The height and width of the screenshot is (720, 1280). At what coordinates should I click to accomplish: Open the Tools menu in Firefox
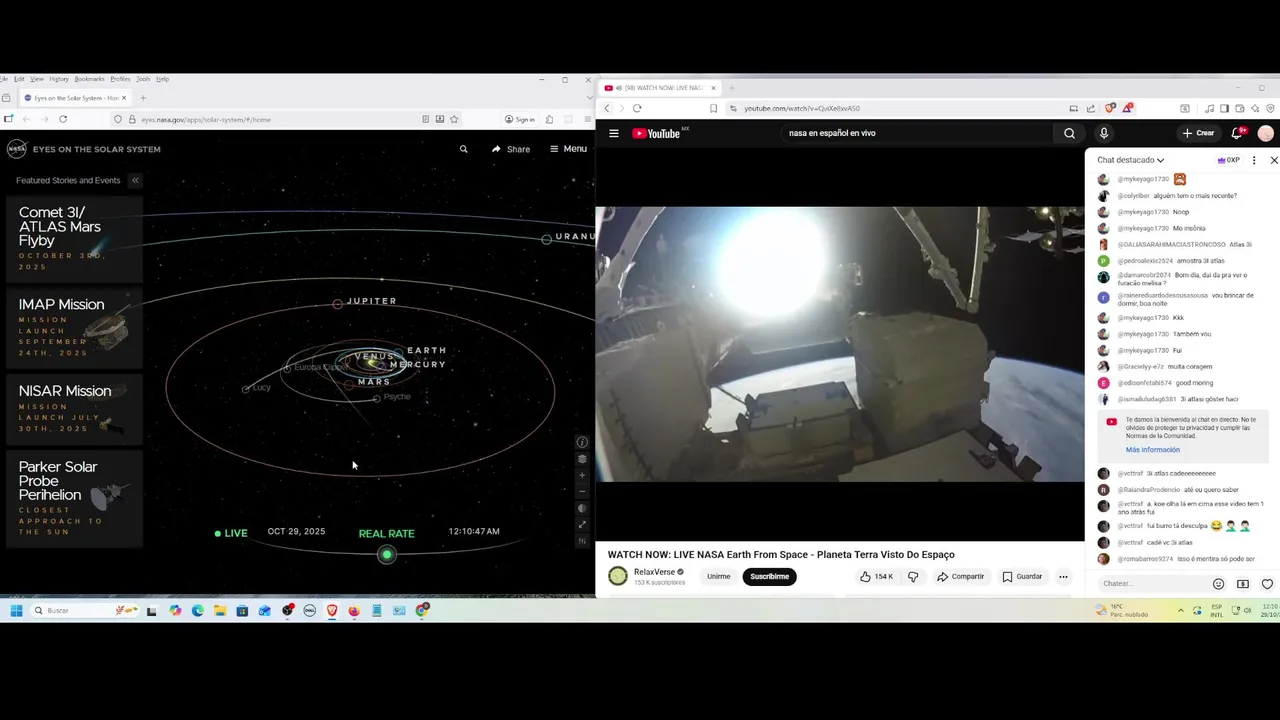pos(143,79)
